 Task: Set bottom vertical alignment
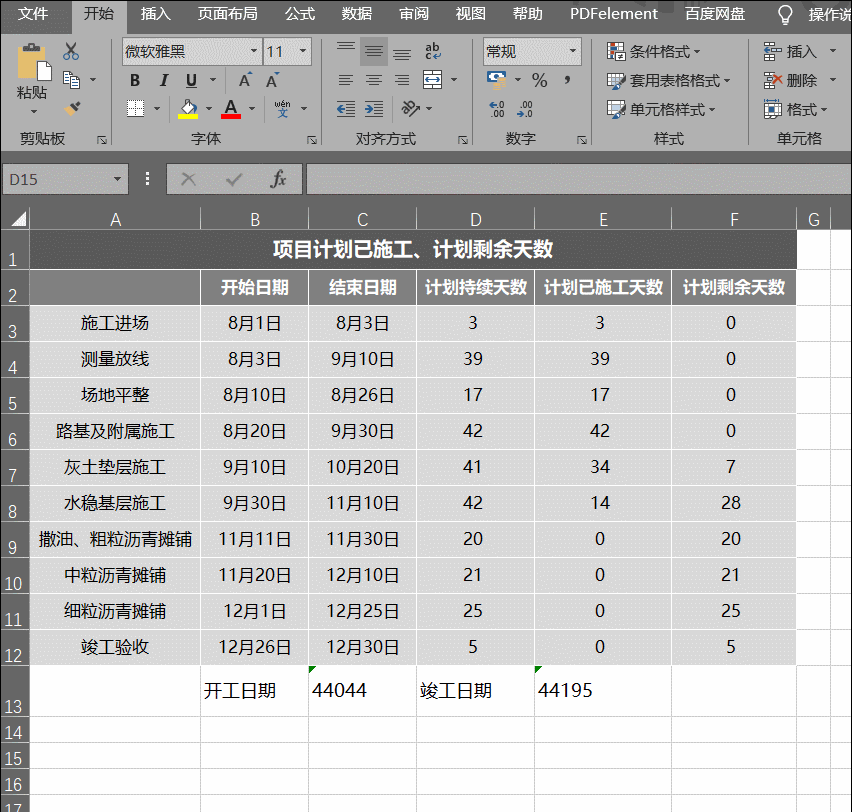pyautogui.click(x=402, y=52)
